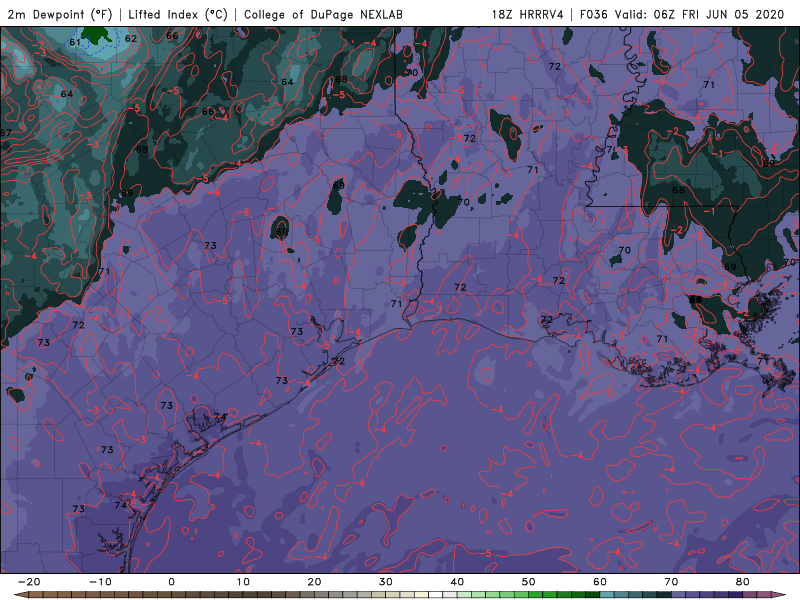This screenshot has height=600, width=800.
Task: Click the 40 label on the color scale
Action: tap(457, 582)
